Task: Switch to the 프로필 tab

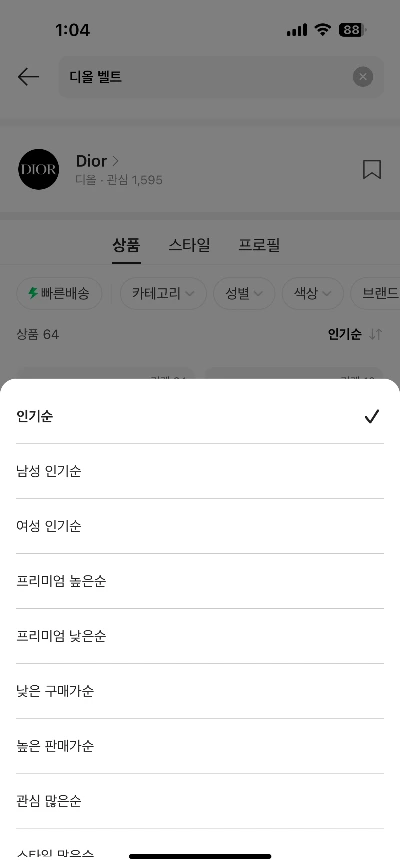Action: [259, 244]
